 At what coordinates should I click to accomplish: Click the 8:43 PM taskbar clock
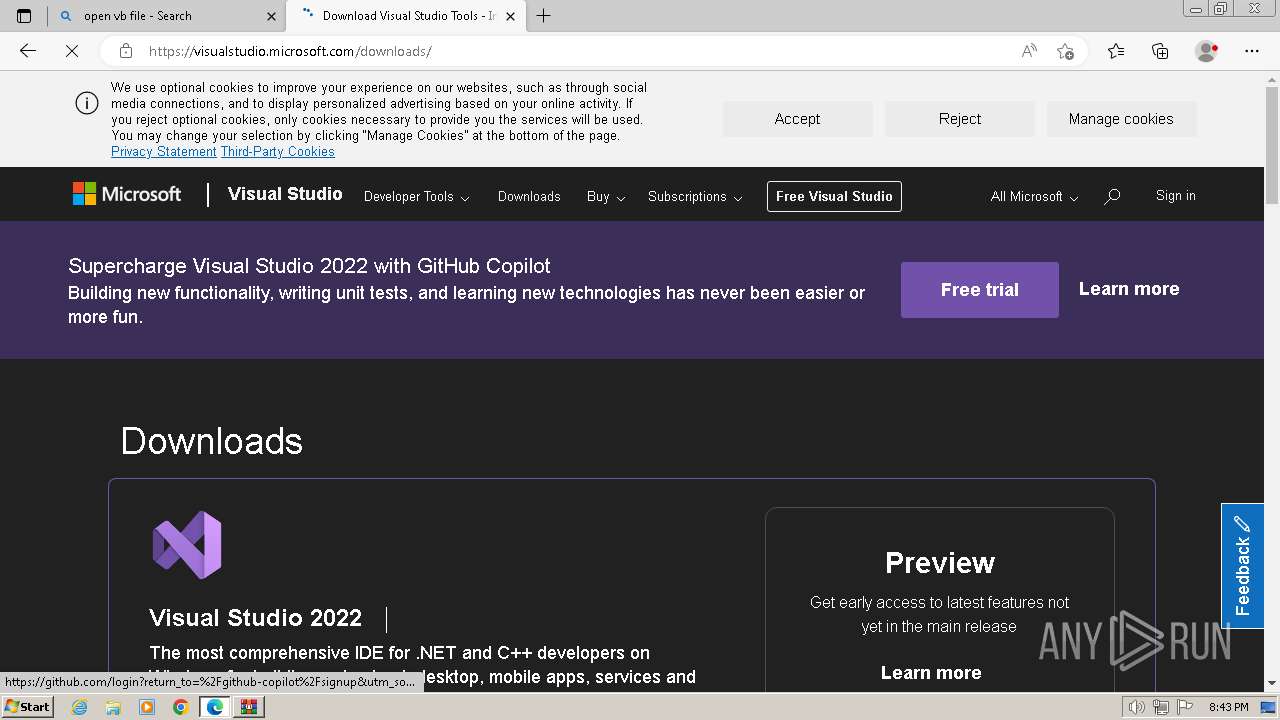(x=1228, y=707)
